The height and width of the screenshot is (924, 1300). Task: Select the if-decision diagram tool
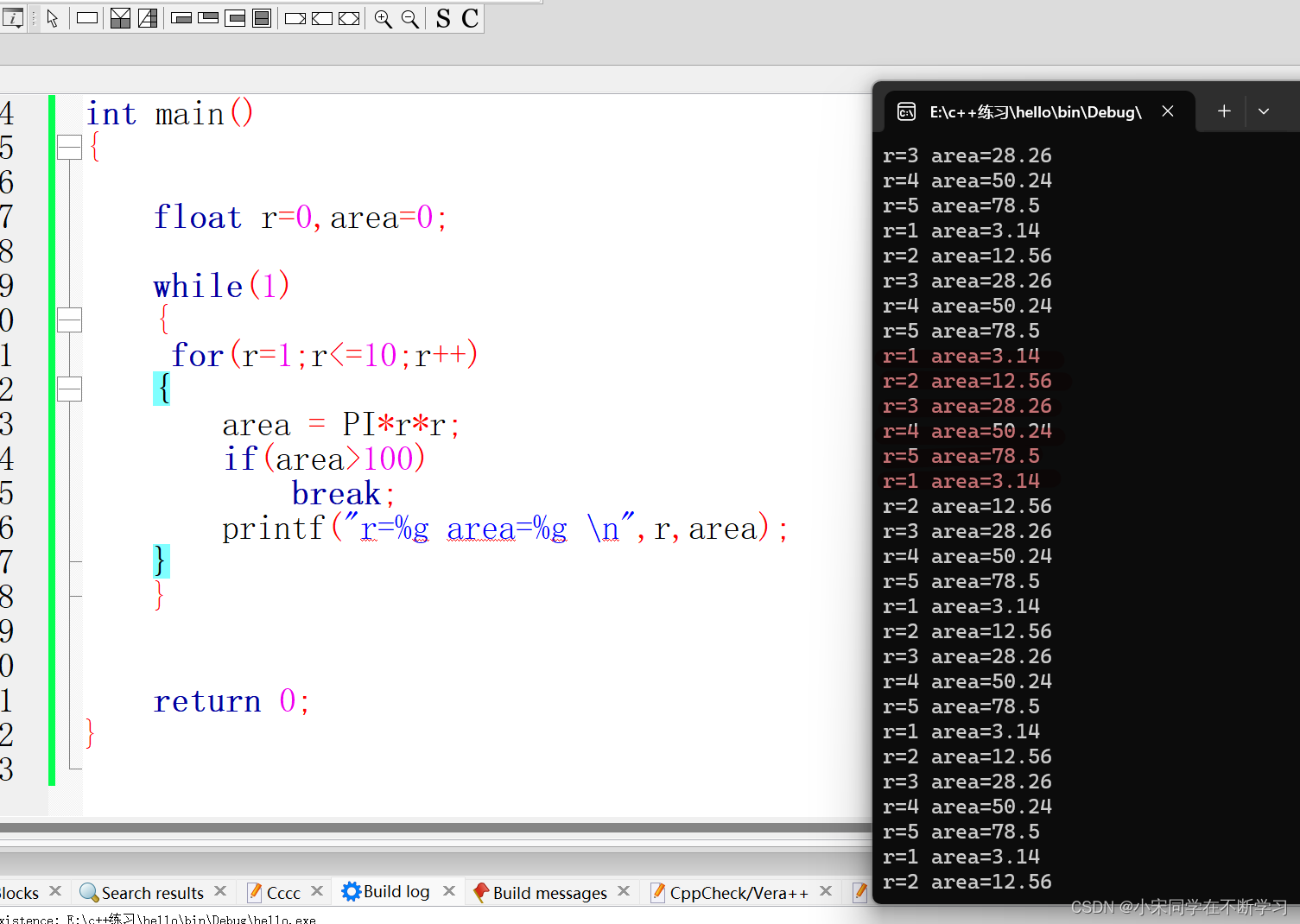tap(121, 18)
